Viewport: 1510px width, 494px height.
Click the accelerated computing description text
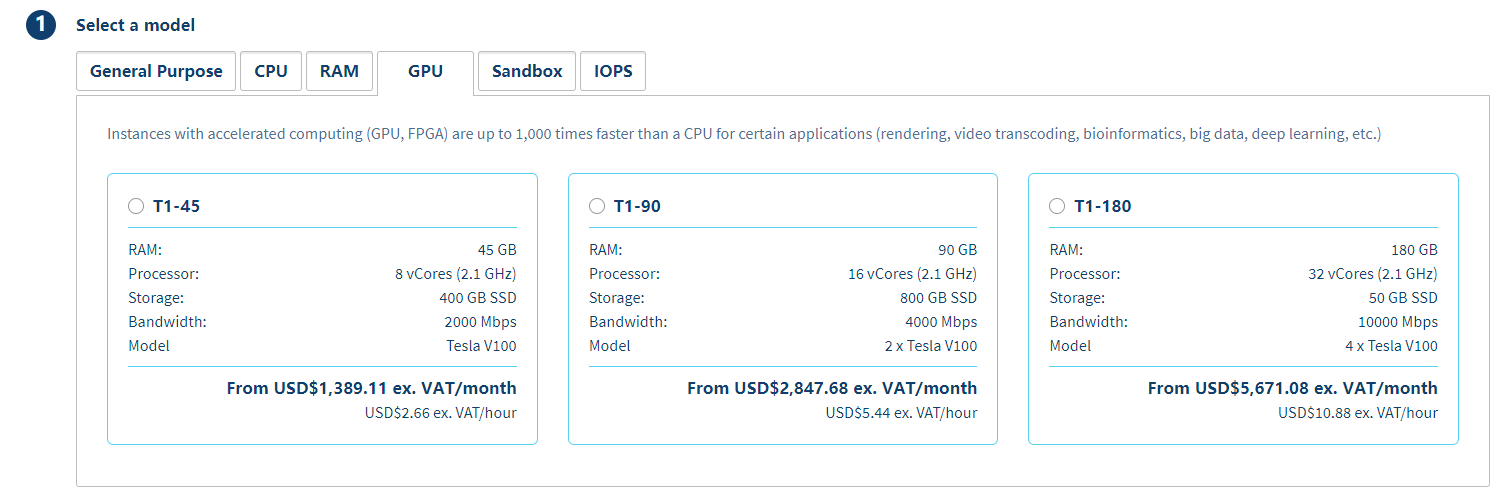click(x=743, y=134)
